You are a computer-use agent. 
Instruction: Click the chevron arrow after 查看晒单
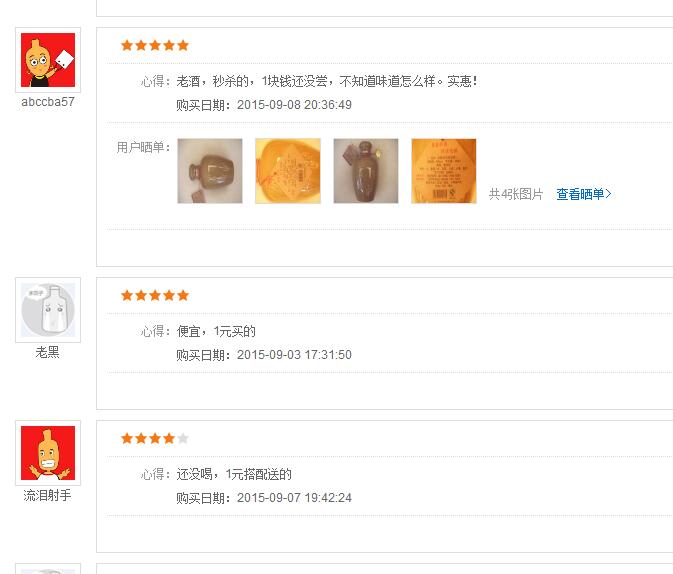(608, 194)
